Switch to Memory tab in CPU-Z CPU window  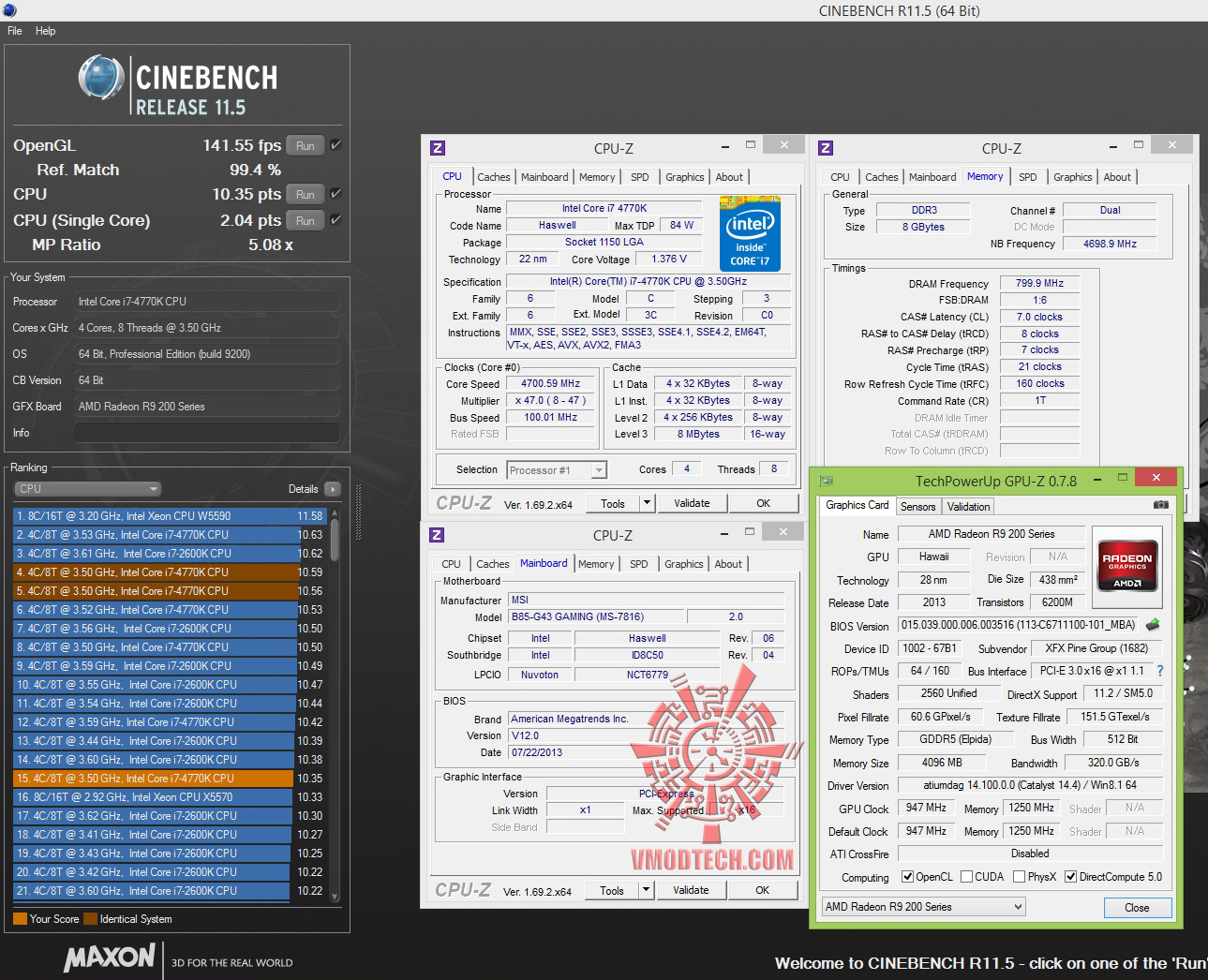point(597,177)
